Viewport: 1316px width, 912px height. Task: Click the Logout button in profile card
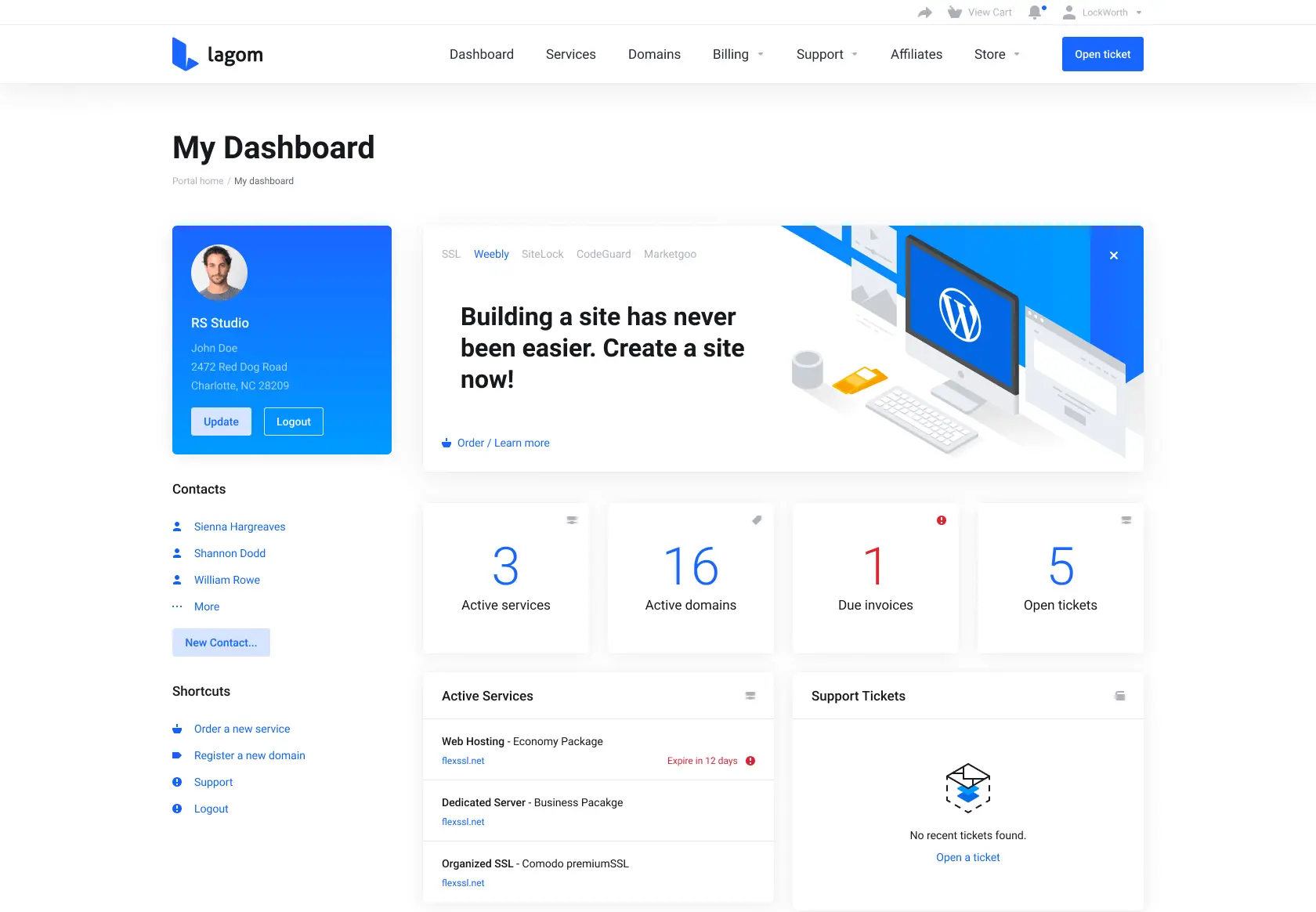click(x=294, y=422)
